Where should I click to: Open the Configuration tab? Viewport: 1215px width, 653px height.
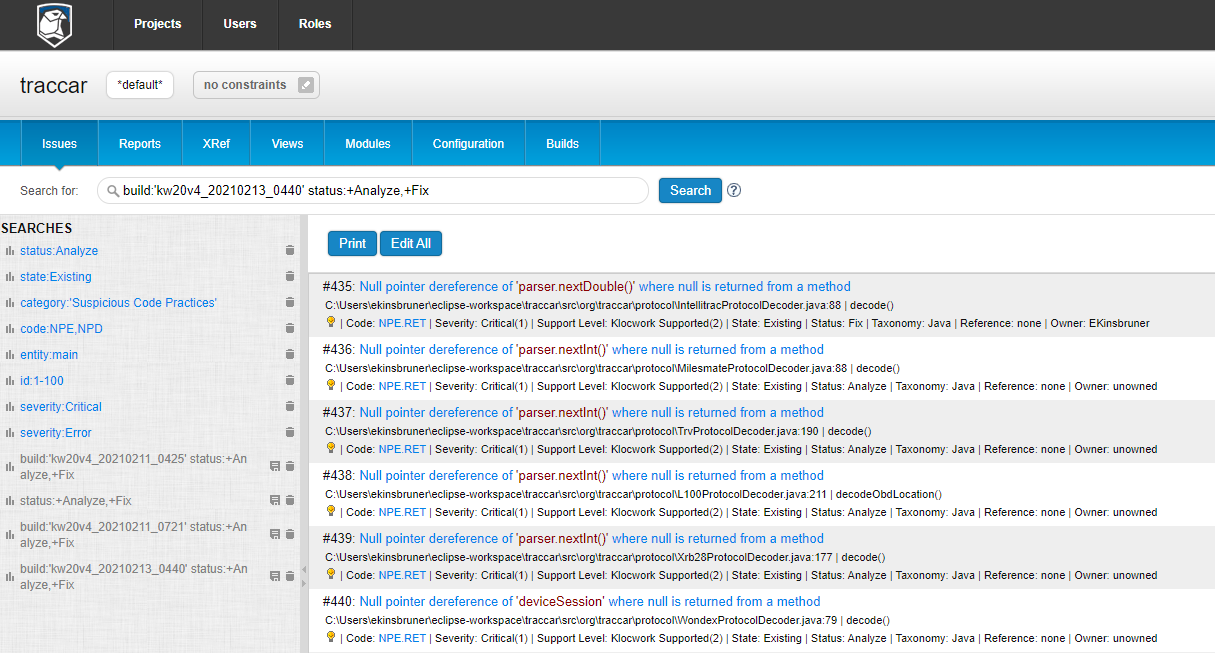pos(468,144)
